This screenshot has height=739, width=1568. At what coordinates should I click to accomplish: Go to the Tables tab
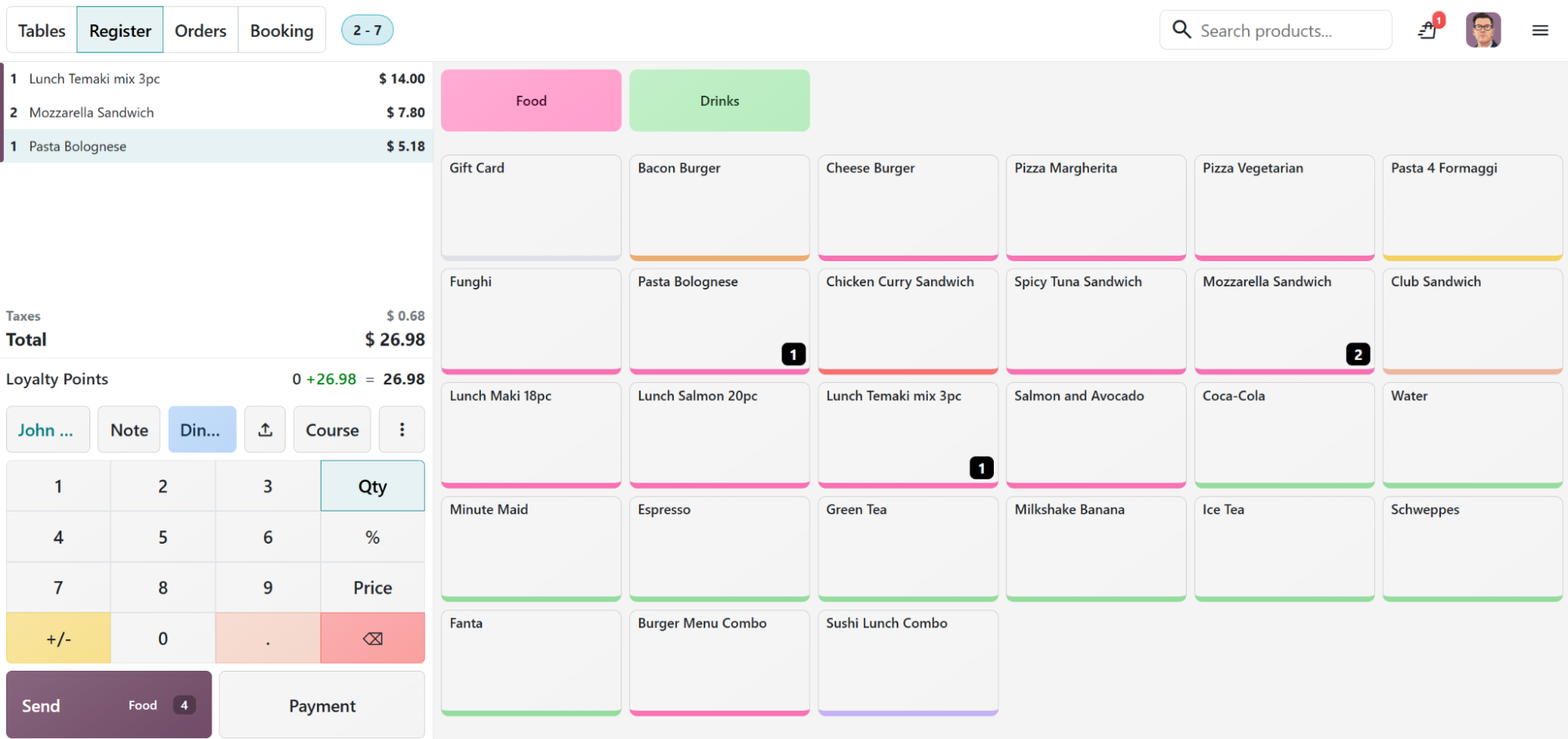pos(42,30)
